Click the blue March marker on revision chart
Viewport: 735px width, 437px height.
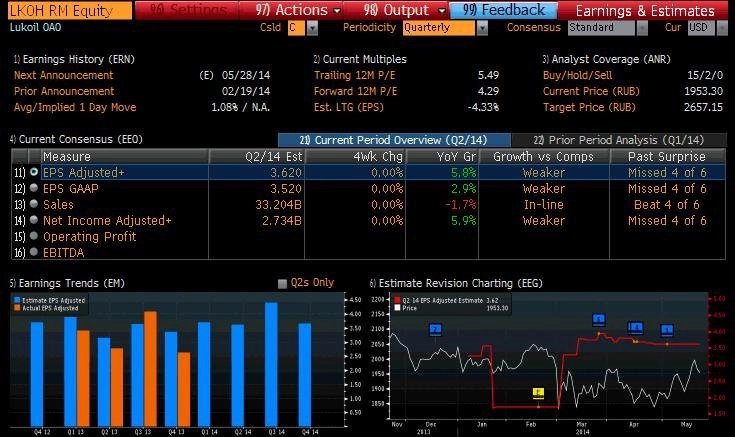point(599,320)
